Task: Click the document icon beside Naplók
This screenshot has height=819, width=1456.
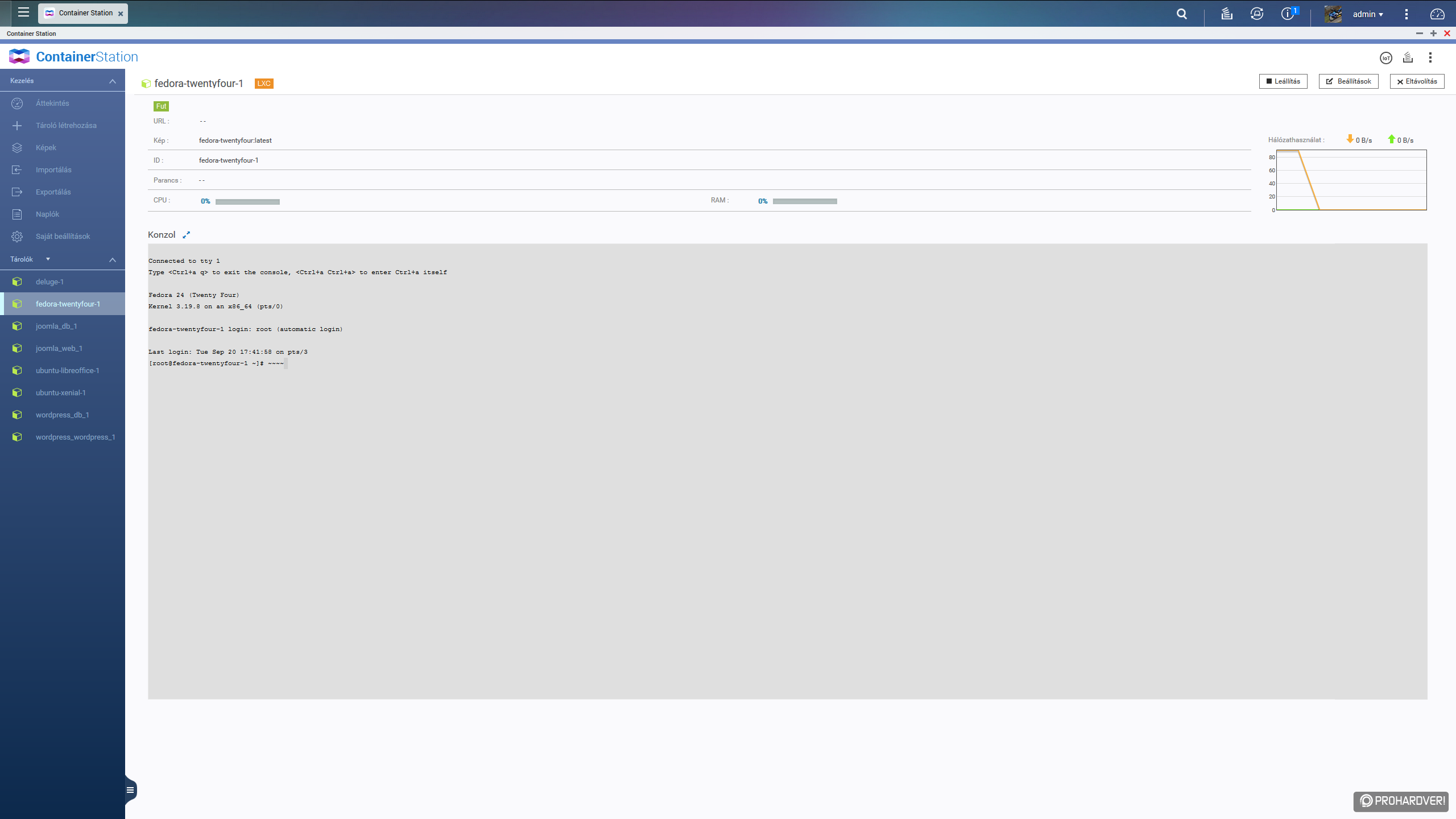Action: point(17,214)
